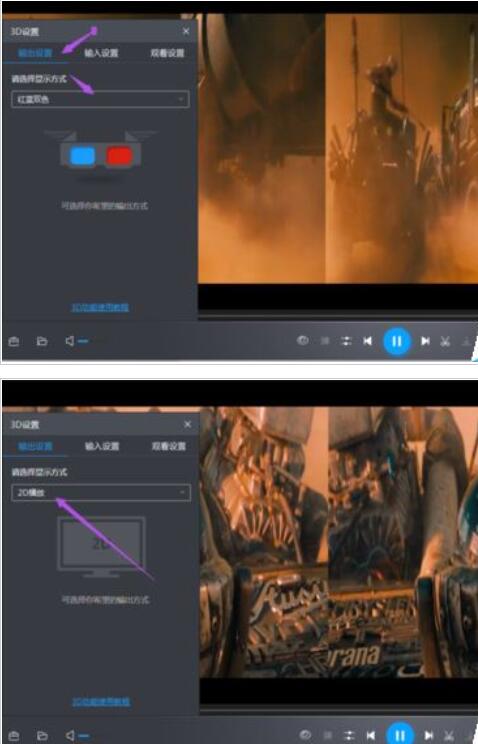This screenshot has width=478, height=744.
Task: Click the scissors clip icon in the 红蓝双色 player
Action: 445,341
